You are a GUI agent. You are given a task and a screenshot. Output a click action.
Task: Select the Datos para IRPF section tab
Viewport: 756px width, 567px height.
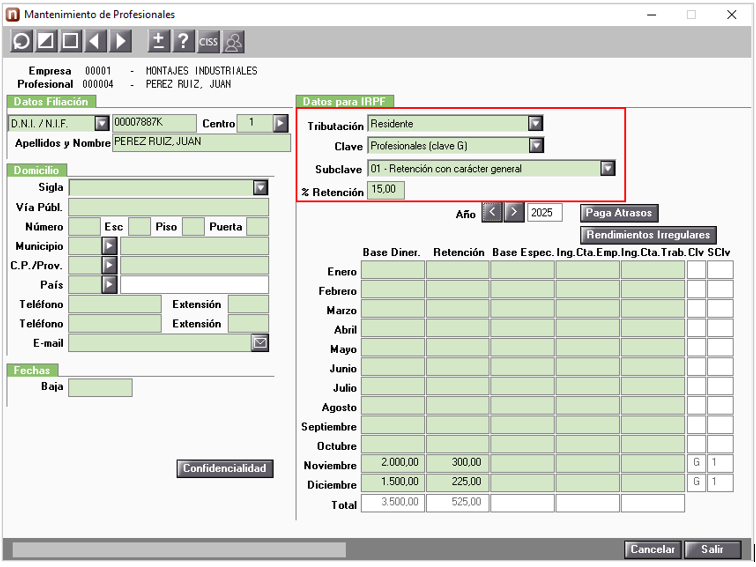tap(345, 102)
